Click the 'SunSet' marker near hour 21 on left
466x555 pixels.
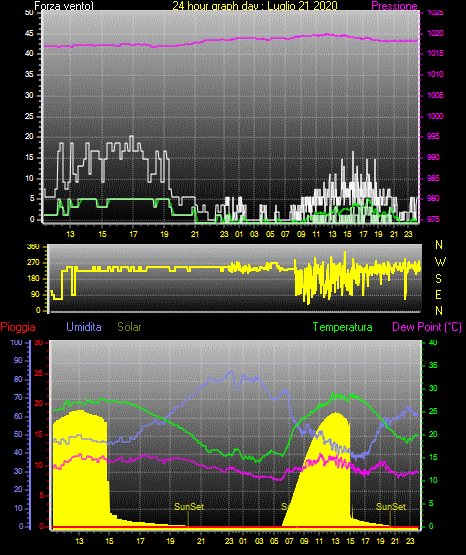[x=189, y=507]
